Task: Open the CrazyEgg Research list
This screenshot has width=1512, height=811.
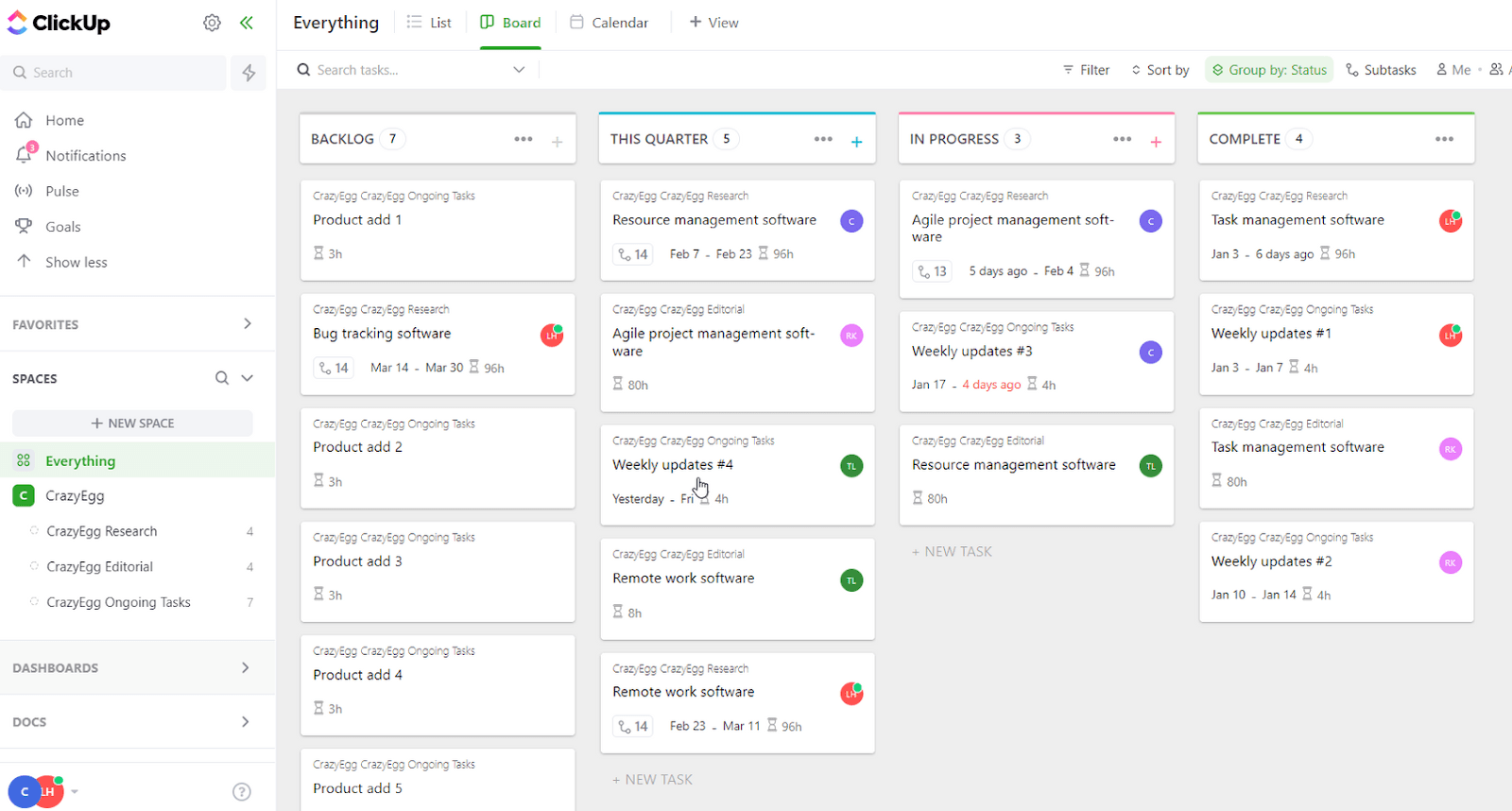Action: (x=102, y=531)
